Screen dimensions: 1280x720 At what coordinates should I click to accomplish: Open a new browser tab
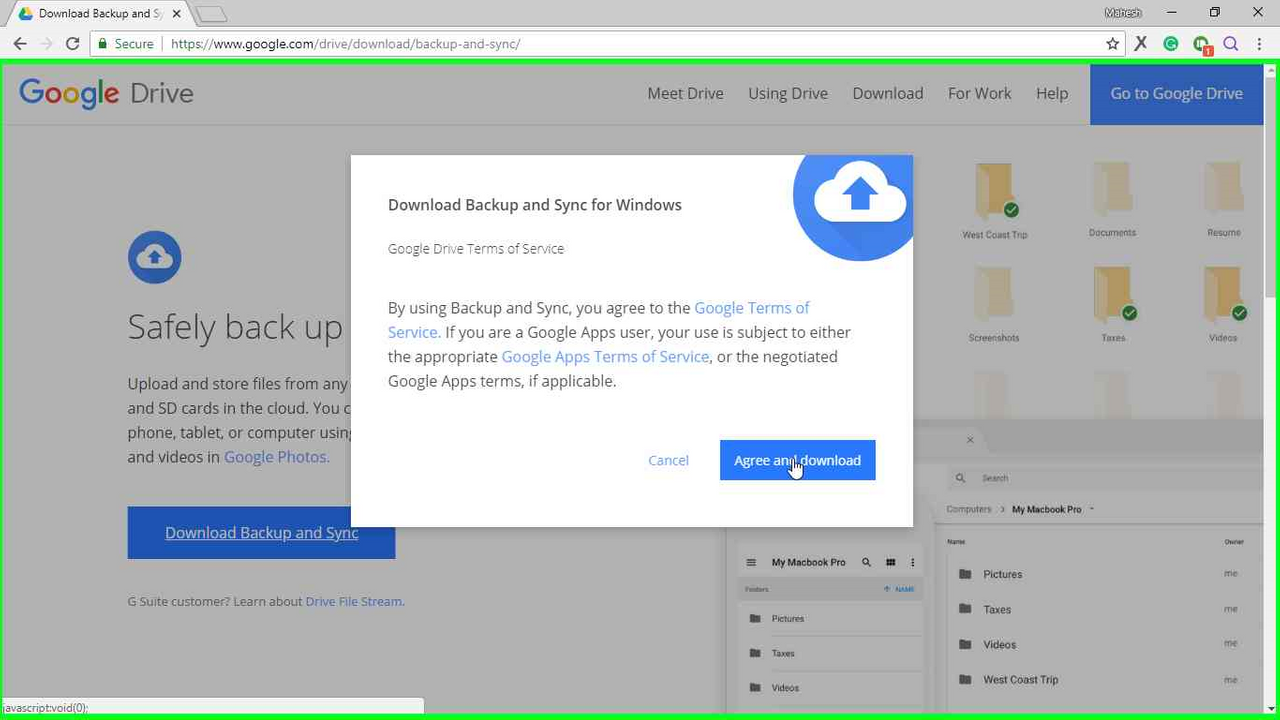tap(211, 15)
